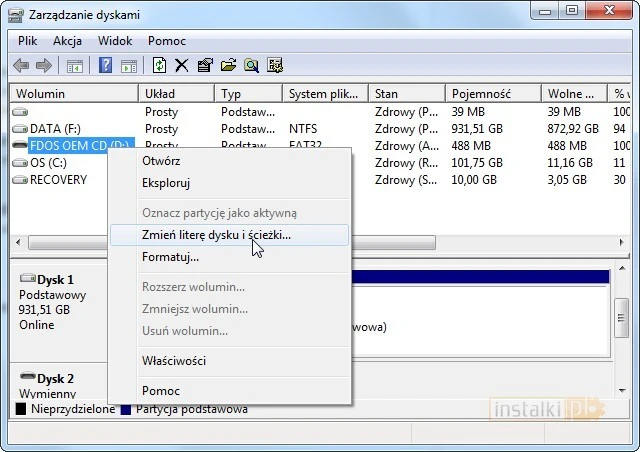Click the RECOVERY volume drive icon
Screen dimensions: 640x452
click(x=20, y=180)
